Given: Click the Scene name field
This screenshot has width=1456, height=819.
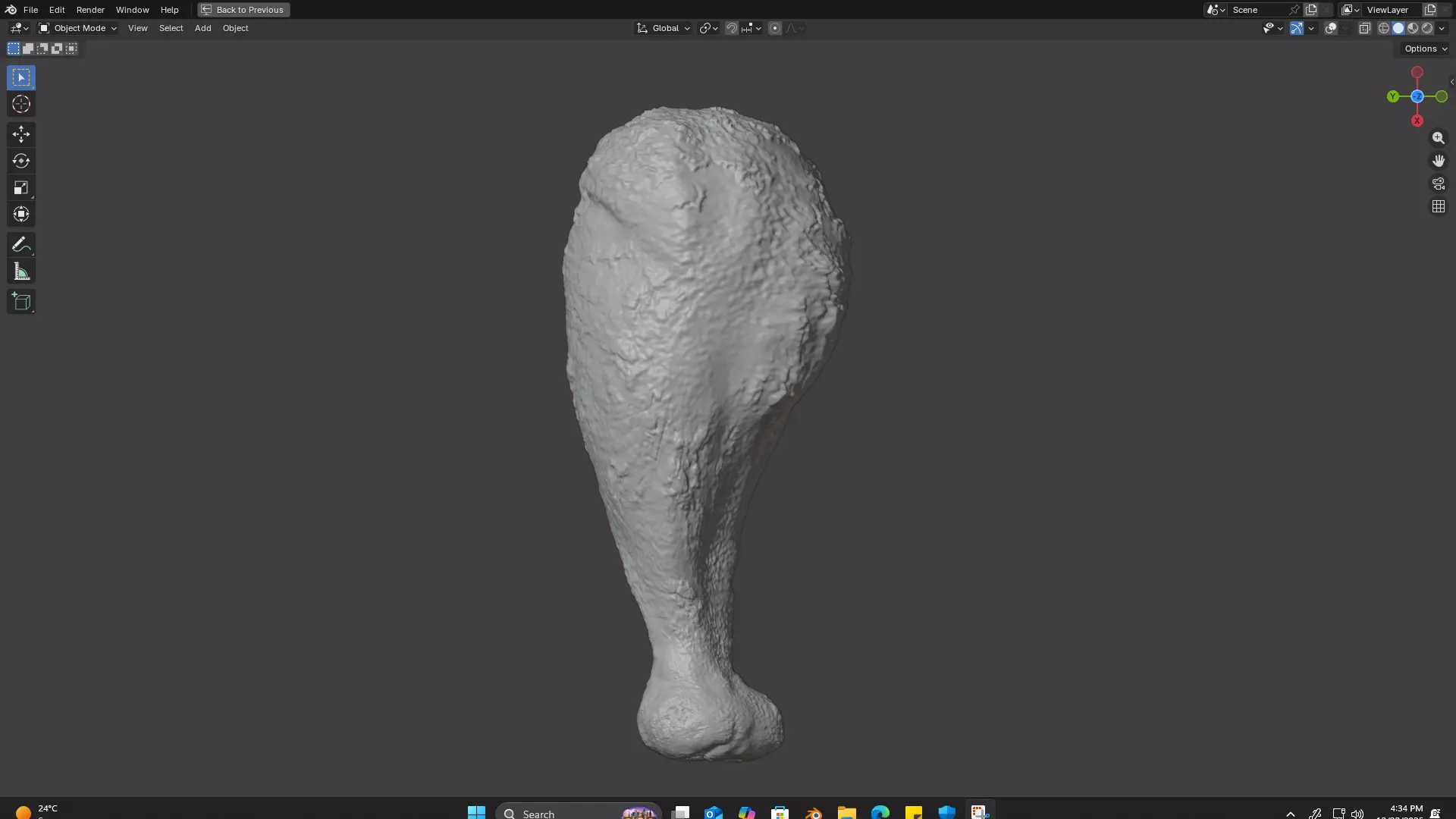Looking at the screenshot, I should [1257, 10].
